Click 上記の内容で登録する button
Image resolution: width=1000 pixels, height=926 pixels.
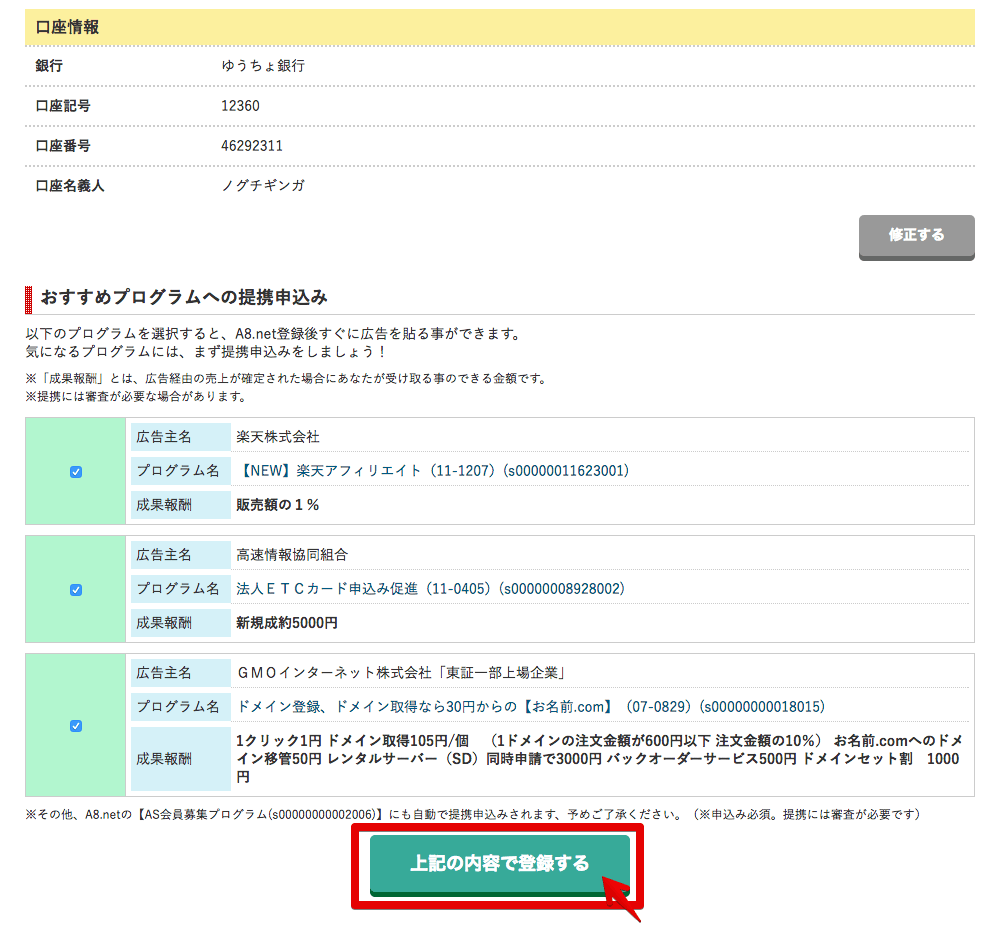[x=499, y=864]
